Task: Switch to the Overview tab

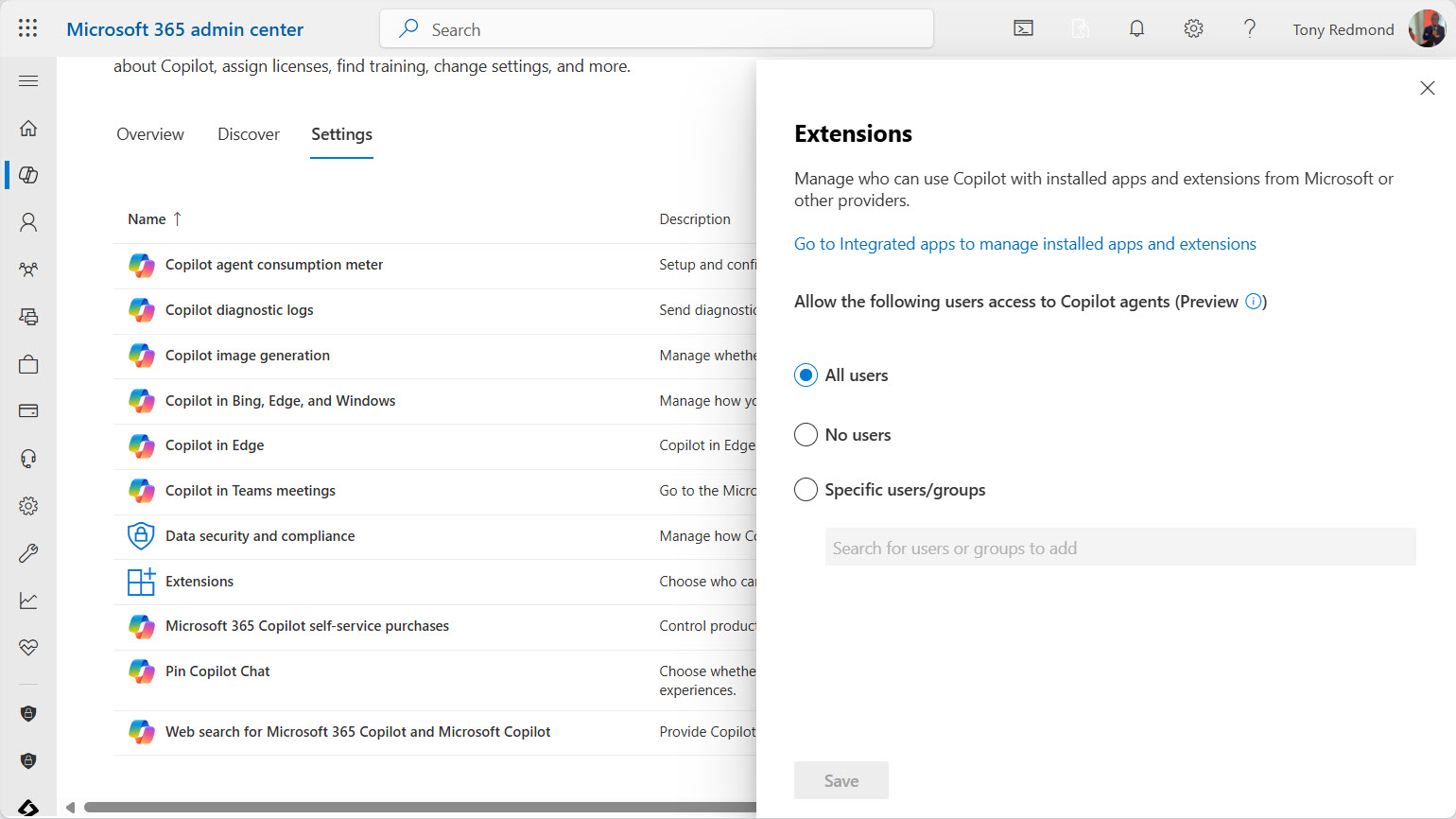Action: (150, 134)
